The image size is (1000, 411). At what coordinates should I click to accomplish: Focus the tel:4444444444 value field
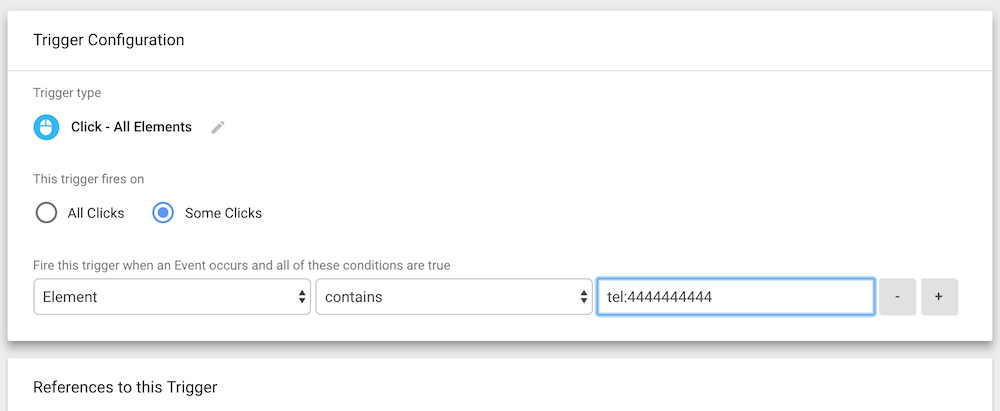[x=735, y=297]
